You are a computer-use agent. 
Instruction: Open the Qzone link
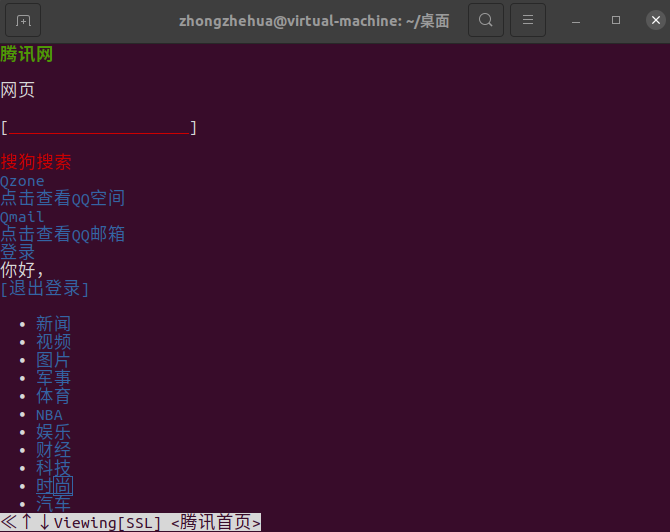click(x=22, y=181)
